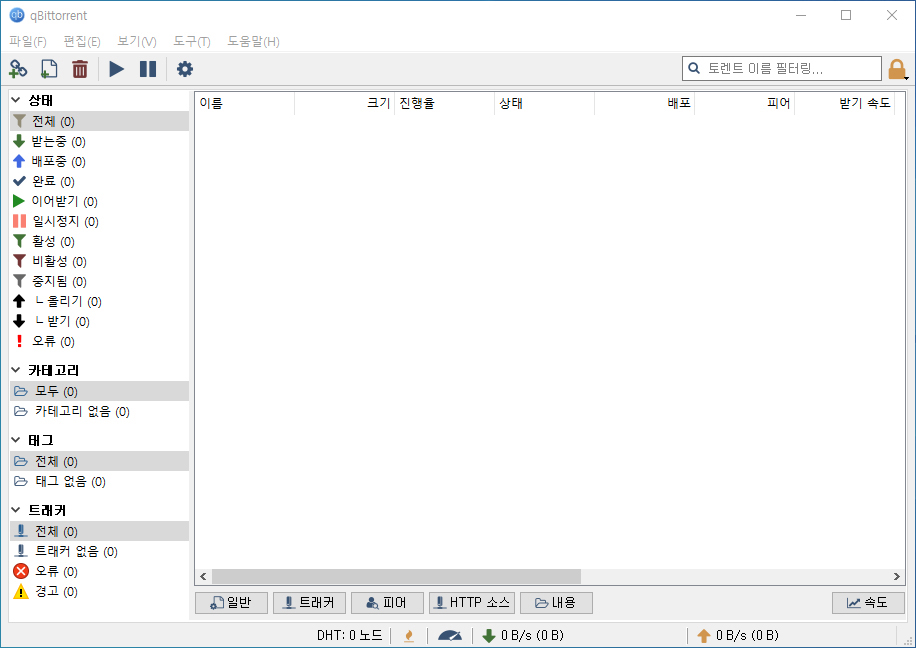916x648 pixels.
Task: Sort by the 크기 column header
Action: pyautogui.click(x=345, y=103)
